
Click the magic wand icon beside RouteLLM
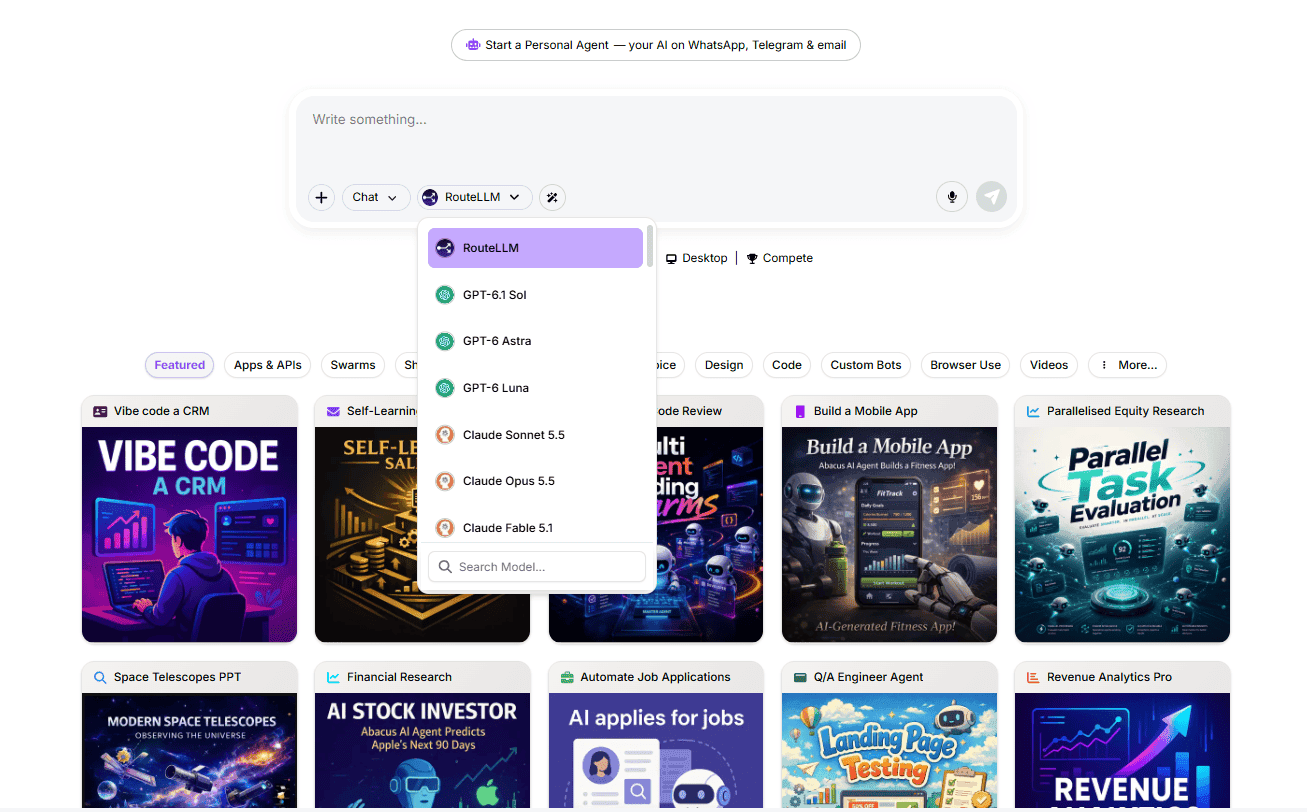tap(552, 197)
